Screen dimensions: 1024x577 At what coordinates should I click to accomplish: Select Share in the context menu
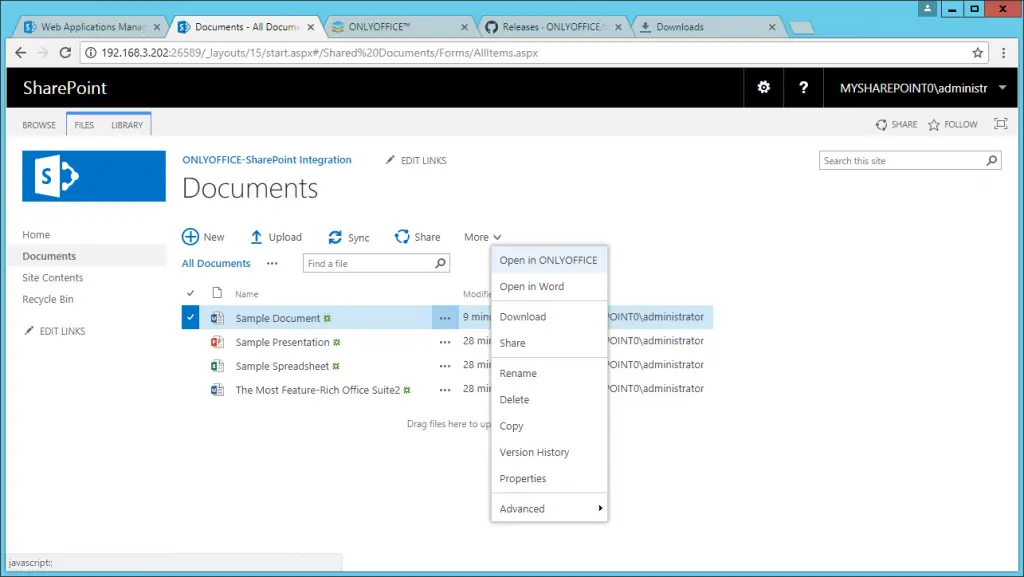pyautogui.click(x=549, y=343)
